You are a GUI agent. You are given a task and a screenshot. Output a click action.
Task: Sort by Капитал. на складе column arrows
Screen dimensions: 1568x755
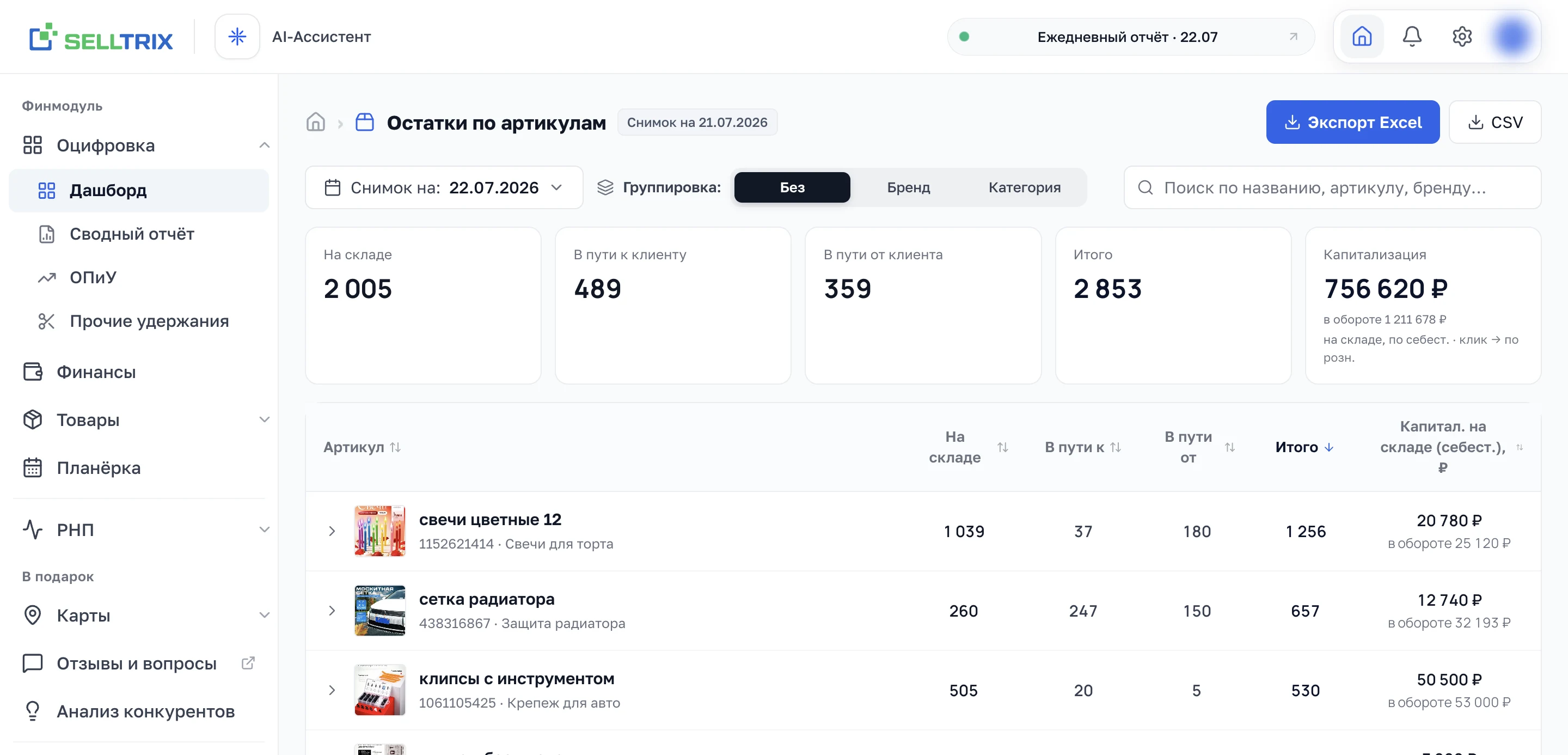click(x=1520, y=447)
